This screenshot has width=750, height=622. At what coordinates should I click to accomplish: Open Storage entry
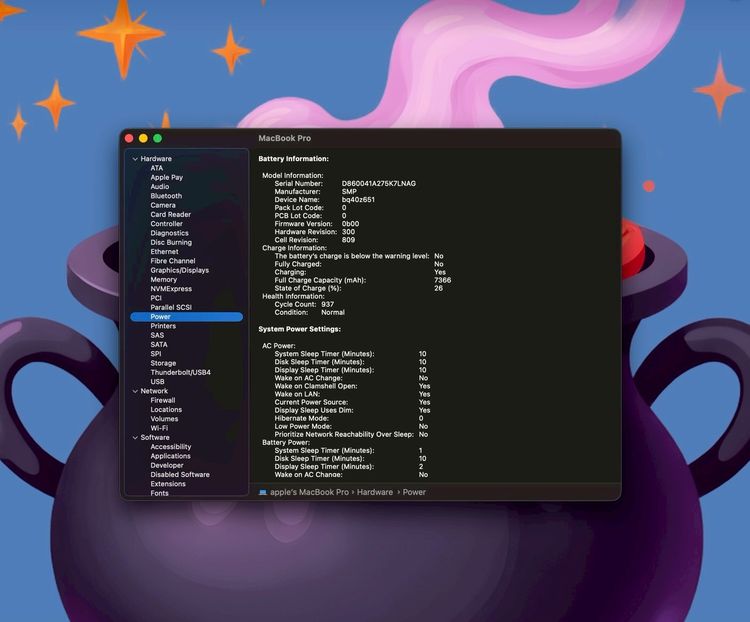163,363
